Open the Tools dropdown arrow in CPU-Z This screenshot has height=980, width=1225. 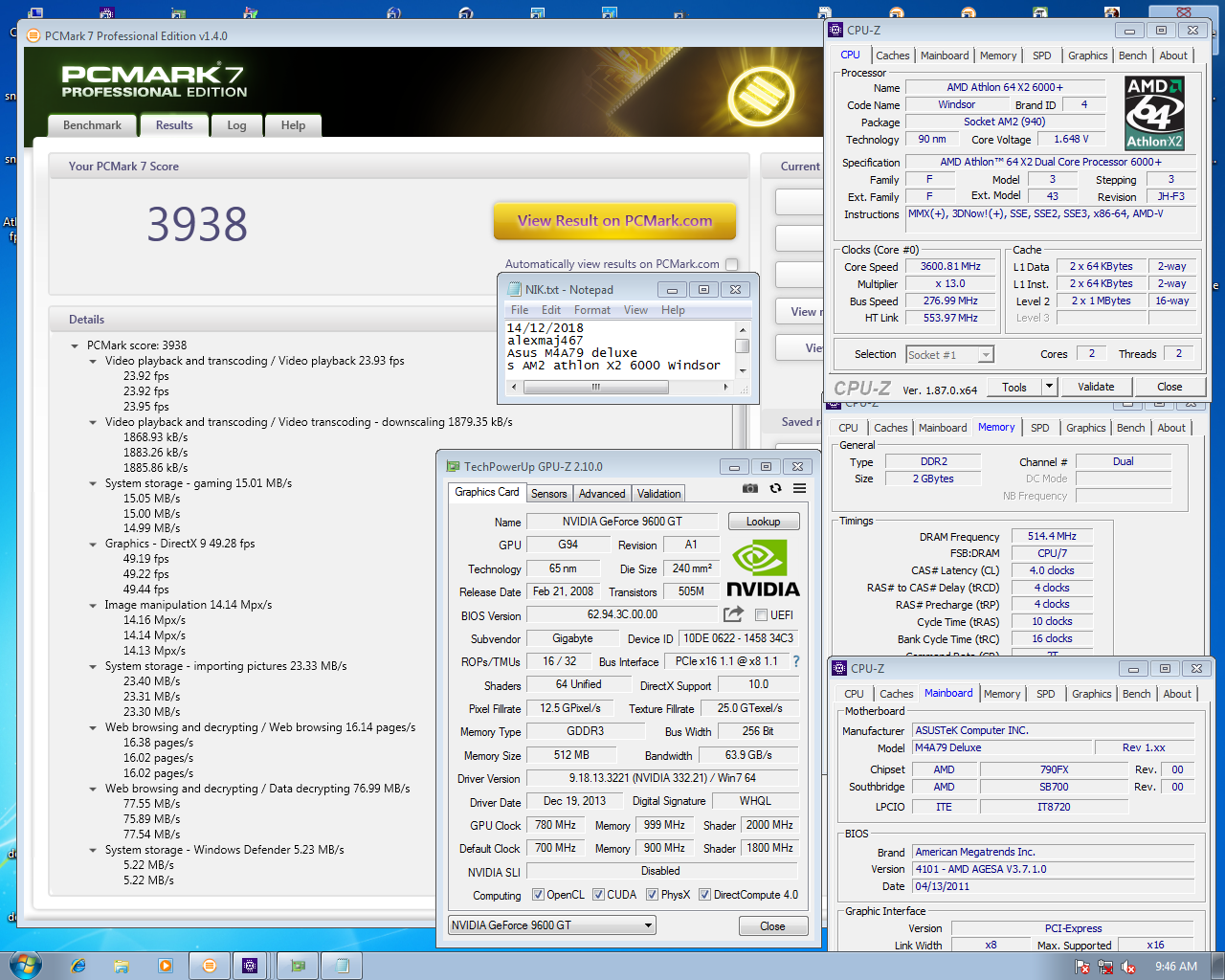pos(1049,387)
